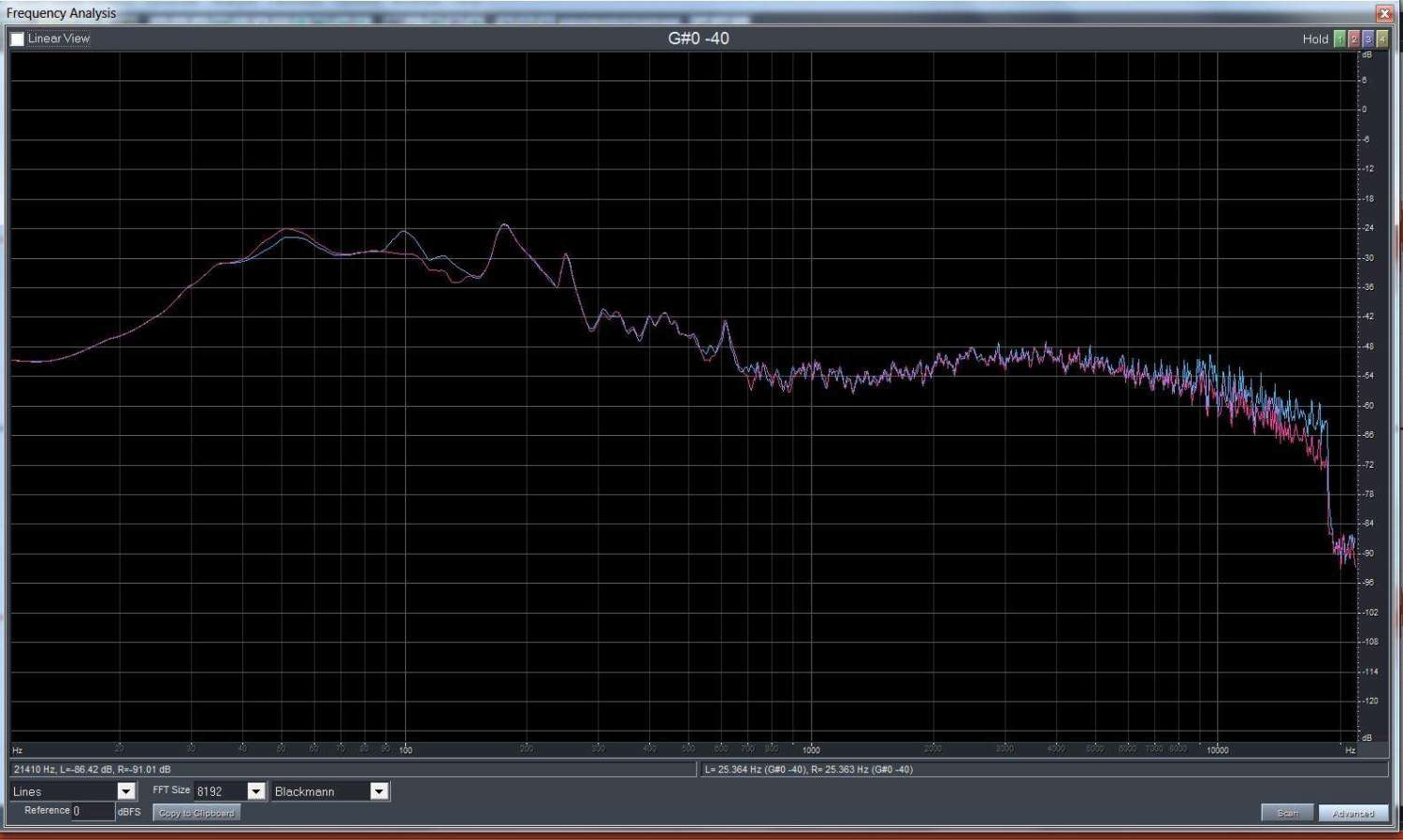Click the dBFS unit label

pos(129,812)
